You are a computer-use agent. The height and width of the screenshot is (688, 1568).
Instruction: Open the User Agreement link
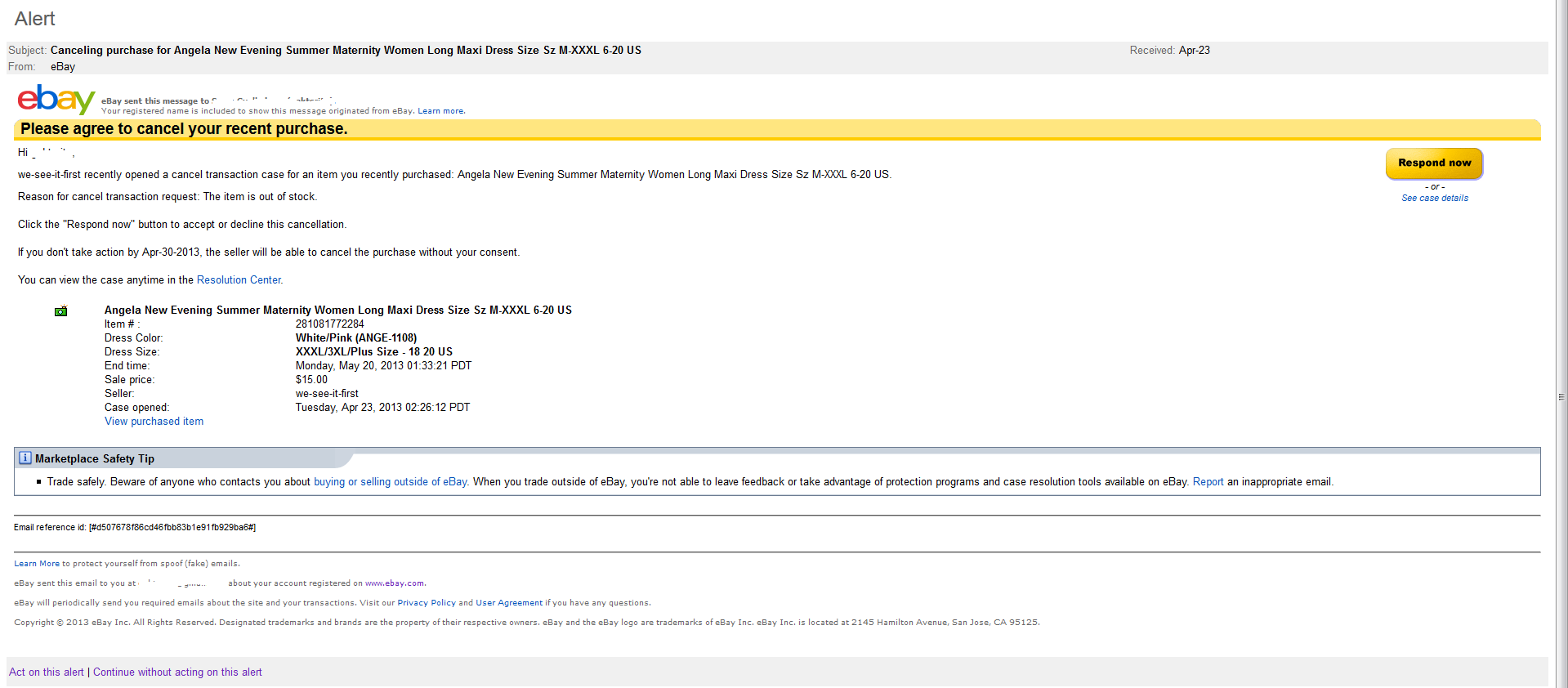tap(509, 603)
